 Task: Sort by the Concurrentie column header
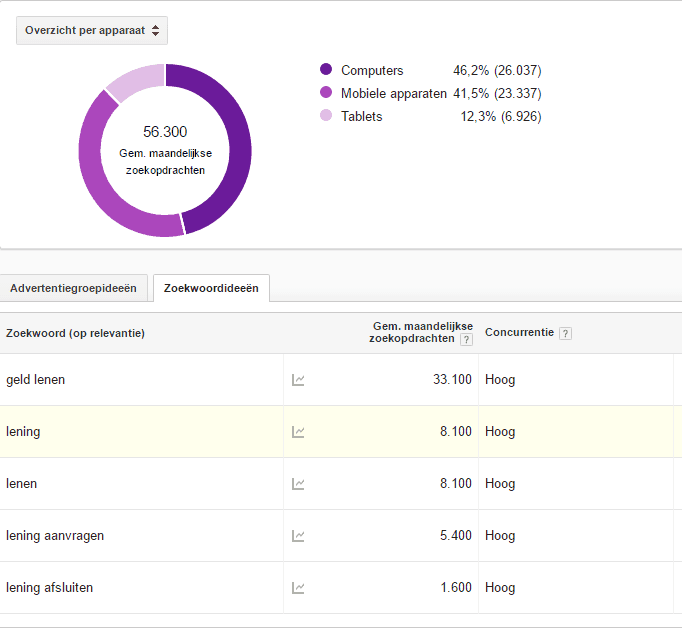click(518, 333)
